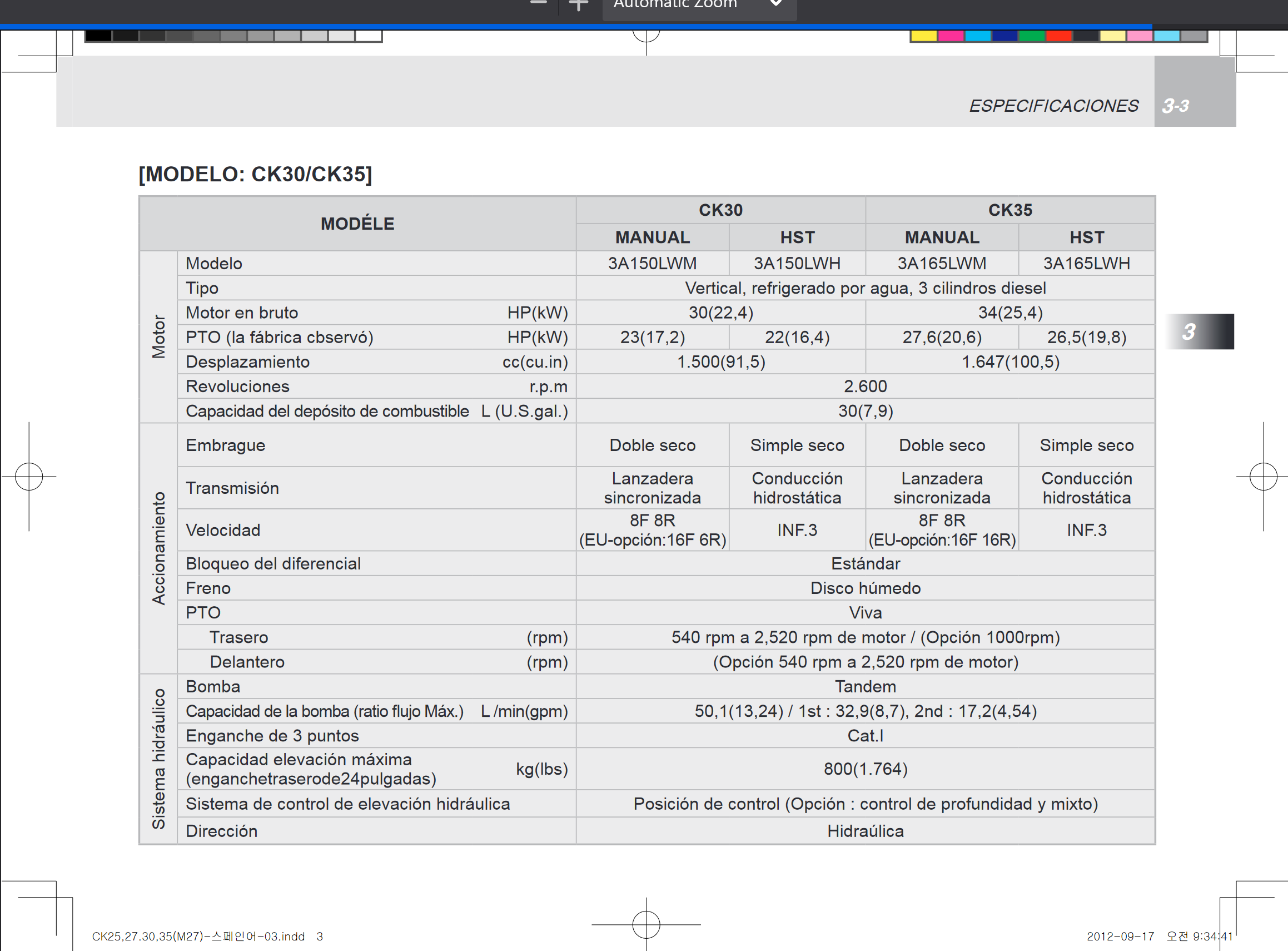Viewport: 1288px width, 951px height.
Task: Click the 800(1.764) lift capacity value
Action: tap(865, 769)
